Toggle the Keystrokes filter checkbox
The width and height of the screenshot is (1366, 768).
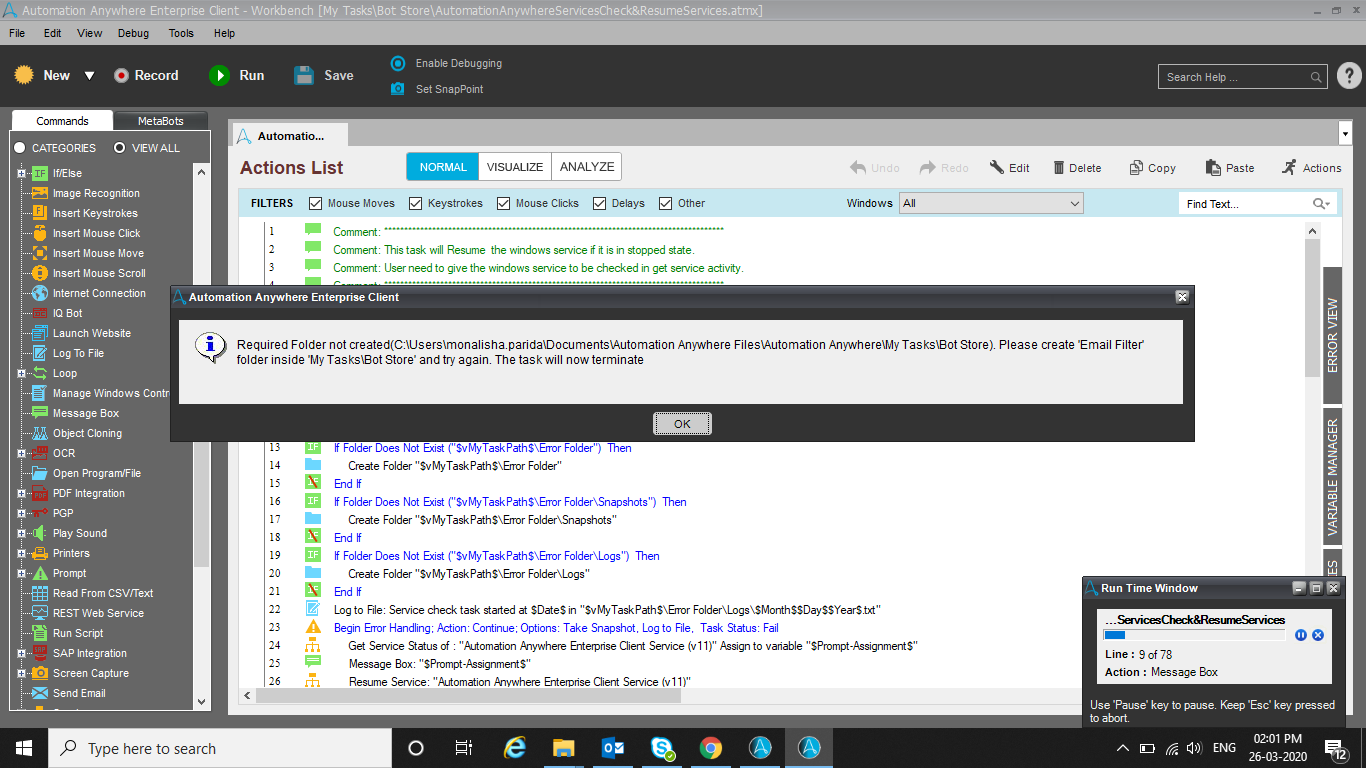(x=416, y=203)
